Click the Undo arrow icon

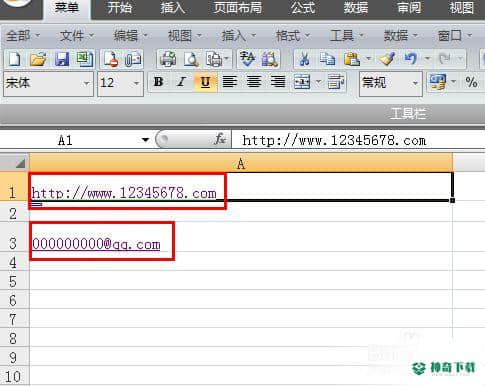tap(411, 60)
